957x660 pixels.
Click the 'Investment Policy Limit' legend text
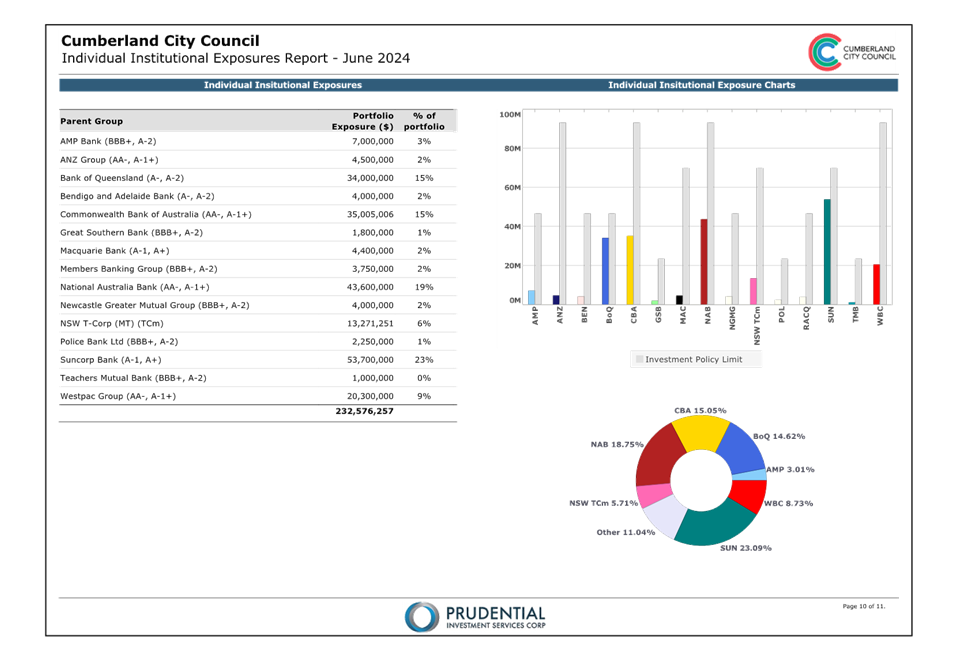(x=694, y=360)
